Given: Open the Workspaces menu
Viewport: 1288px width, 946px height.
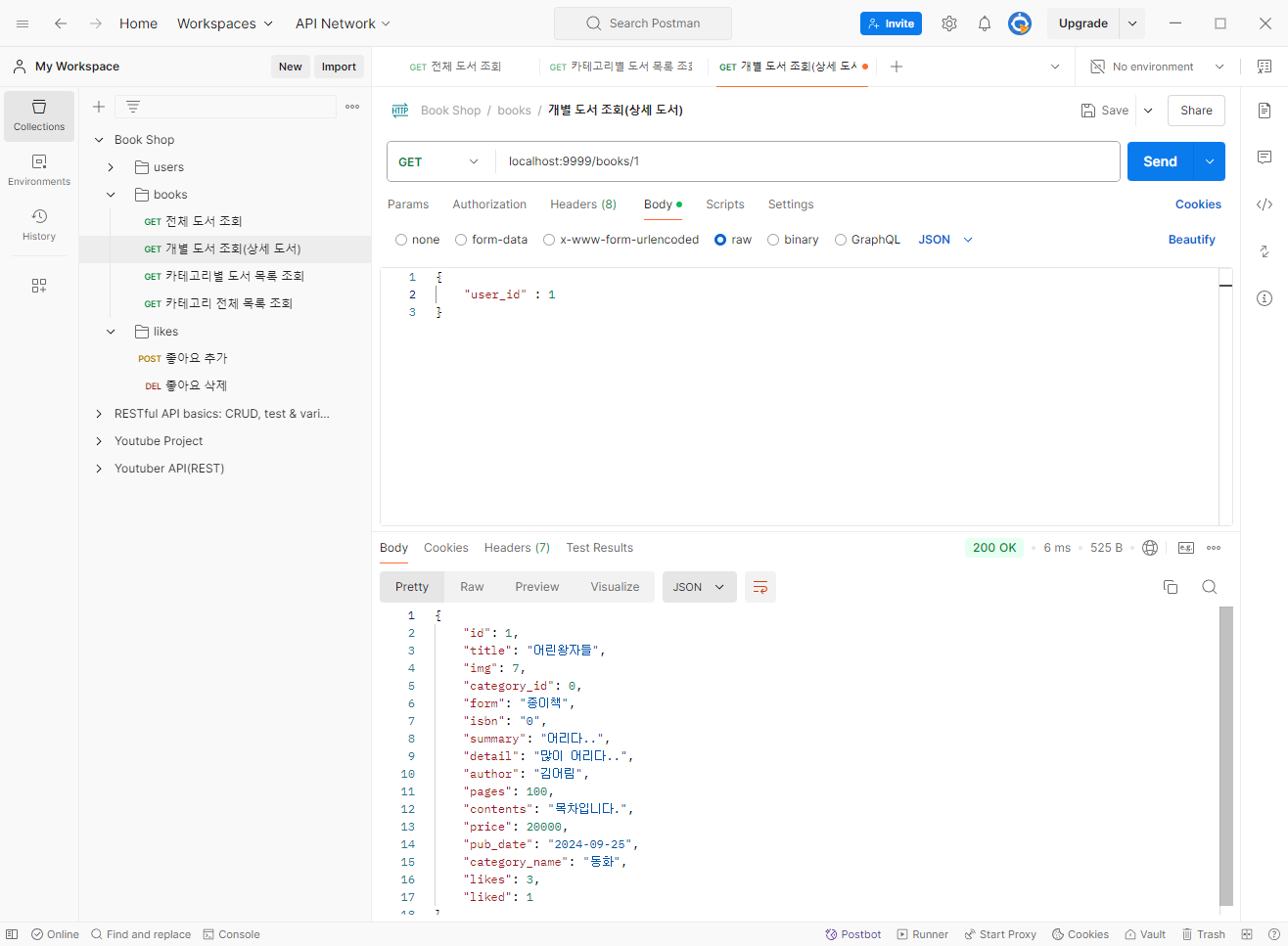Looking at the screenshot, I should pyautogui.click(x=225, y=23).
